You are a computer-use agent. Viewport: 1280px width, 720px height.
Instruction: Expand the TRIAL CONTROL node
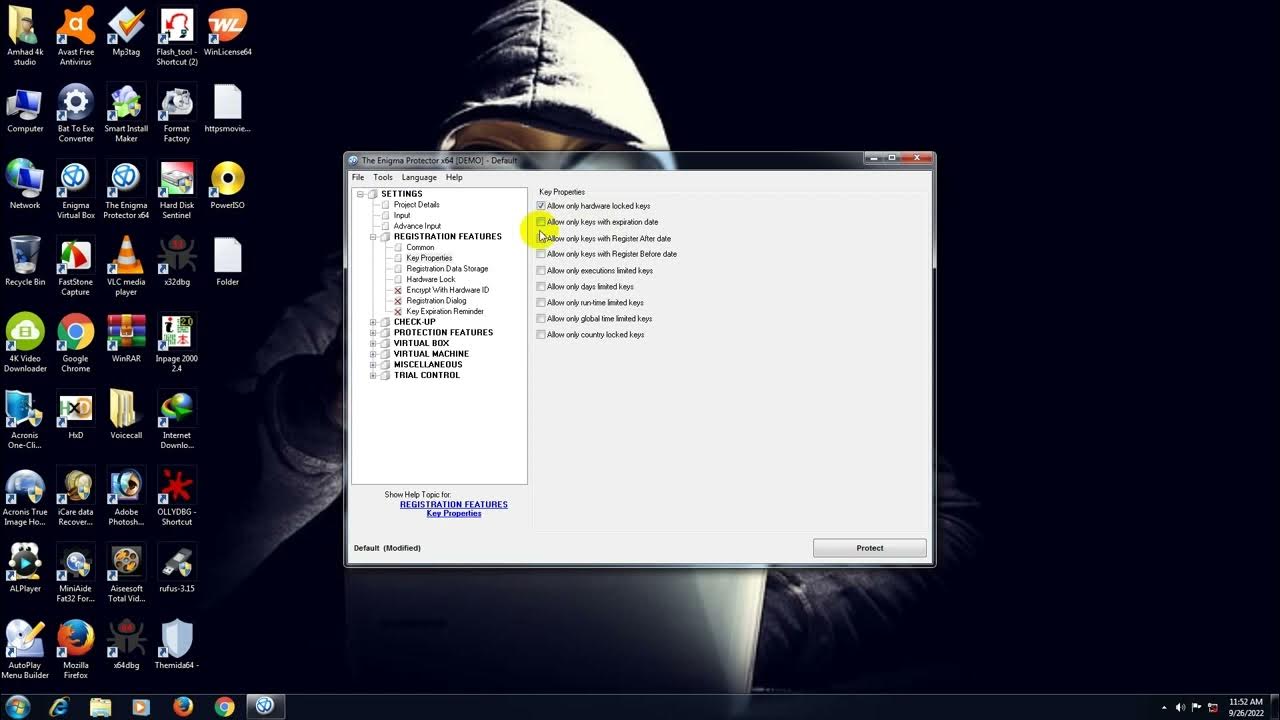point(373,375)
